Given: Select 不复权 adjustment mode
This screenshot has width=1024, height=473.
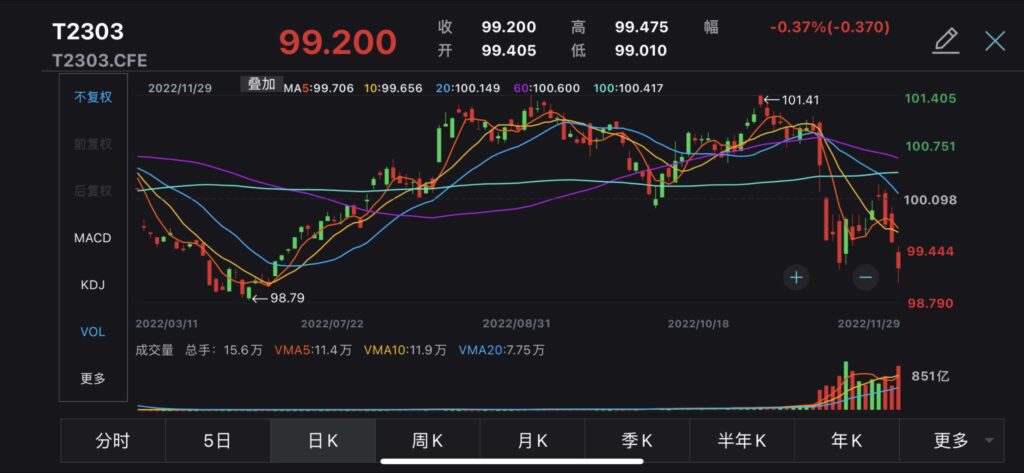Looking at the screenshot, I should pos(93,97).
